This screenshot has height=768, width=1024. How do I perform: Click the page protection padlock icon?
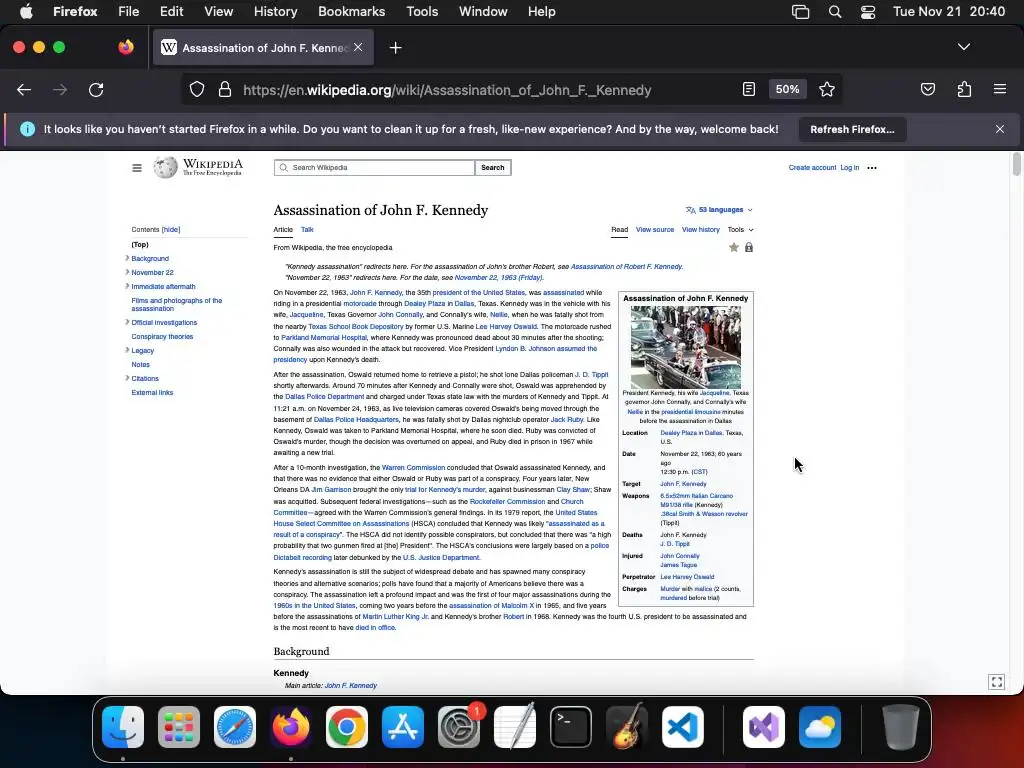748,248
